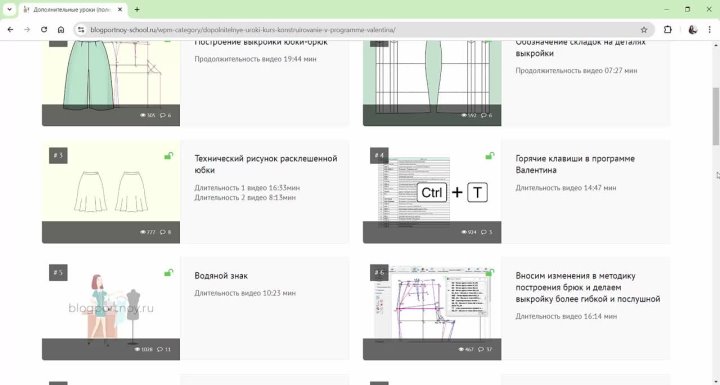Go to the browser home page icon
The image size is (720, 385).
pos(61,29)
